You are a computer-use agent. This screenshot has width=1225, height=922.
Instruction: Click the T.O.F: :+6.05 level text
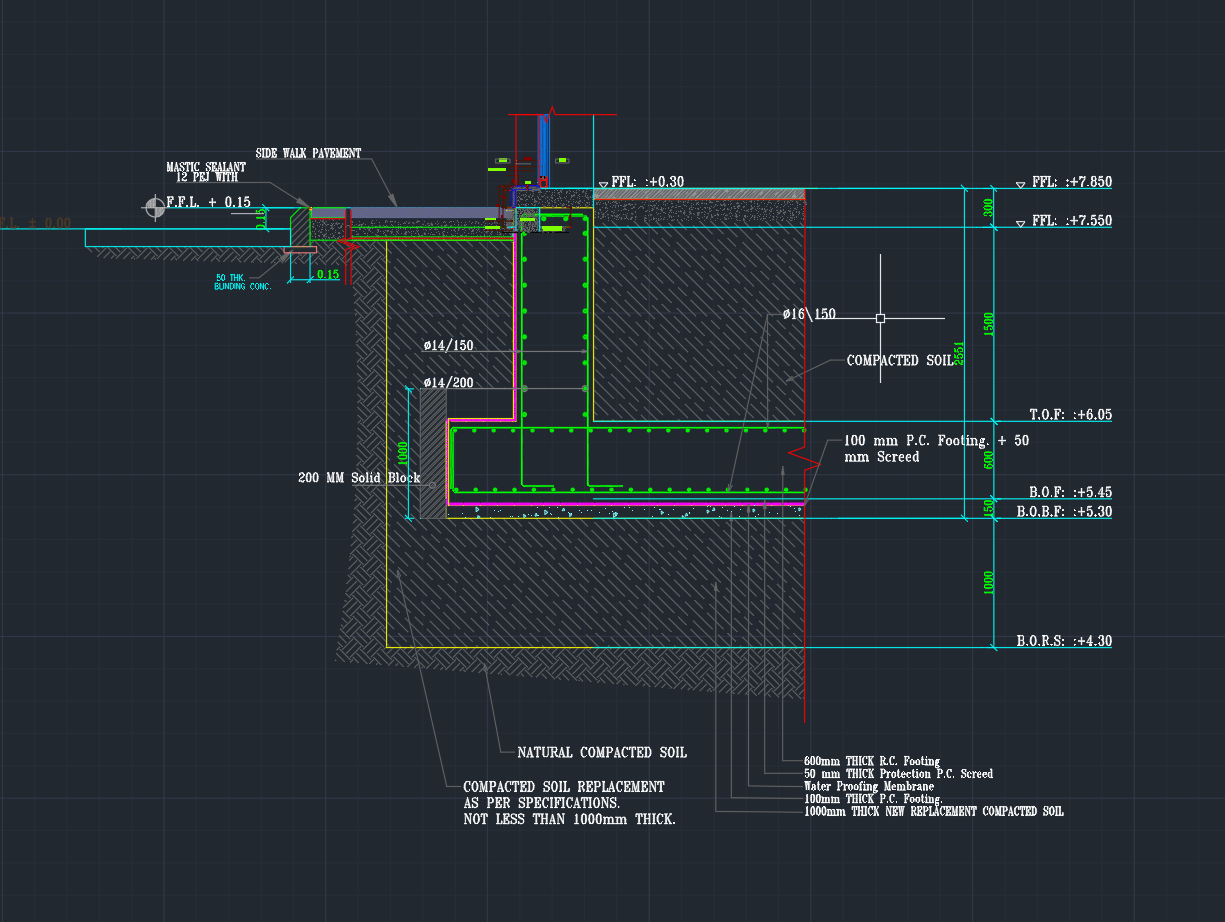1071,414
